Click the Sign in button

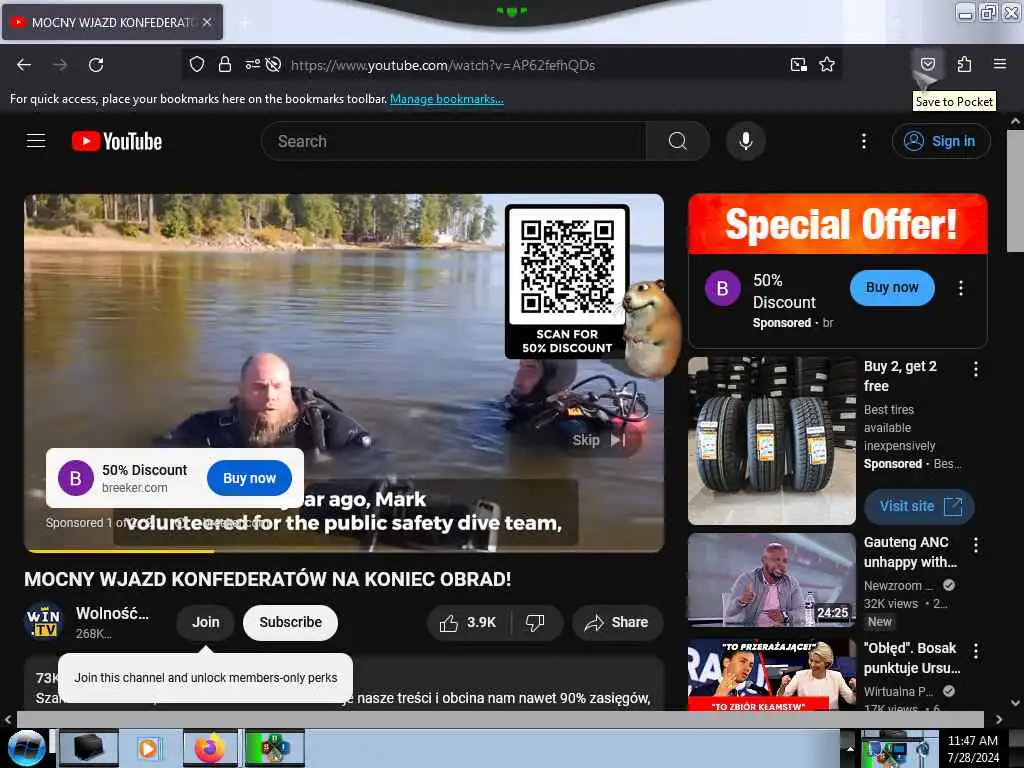(x=941, y=141)
